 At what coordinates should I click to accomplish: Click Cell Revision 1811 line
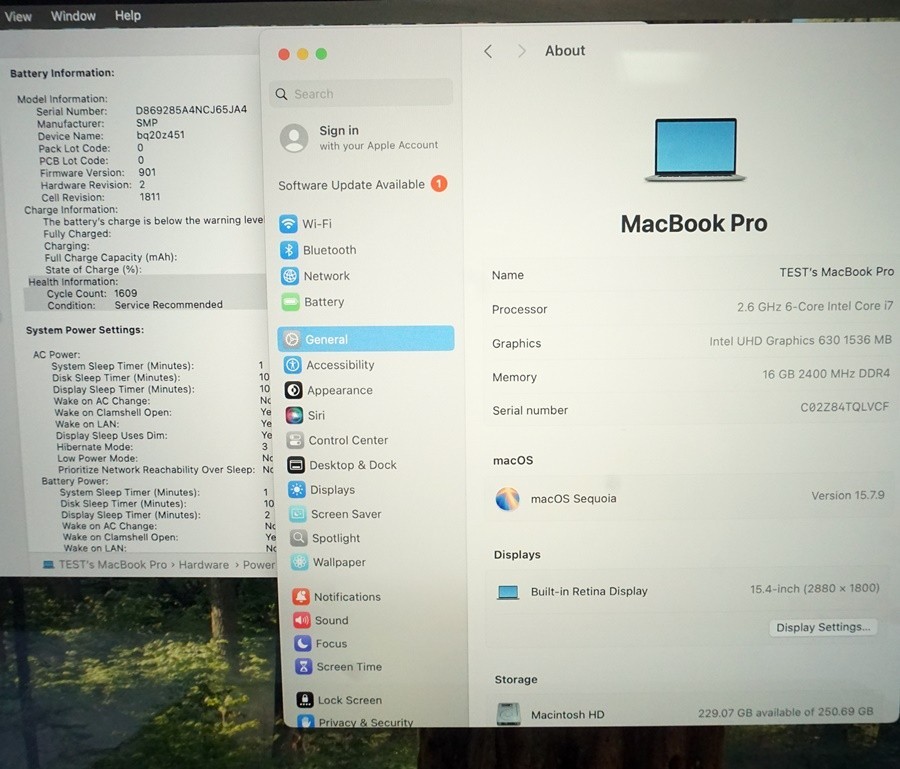(101, 197)
